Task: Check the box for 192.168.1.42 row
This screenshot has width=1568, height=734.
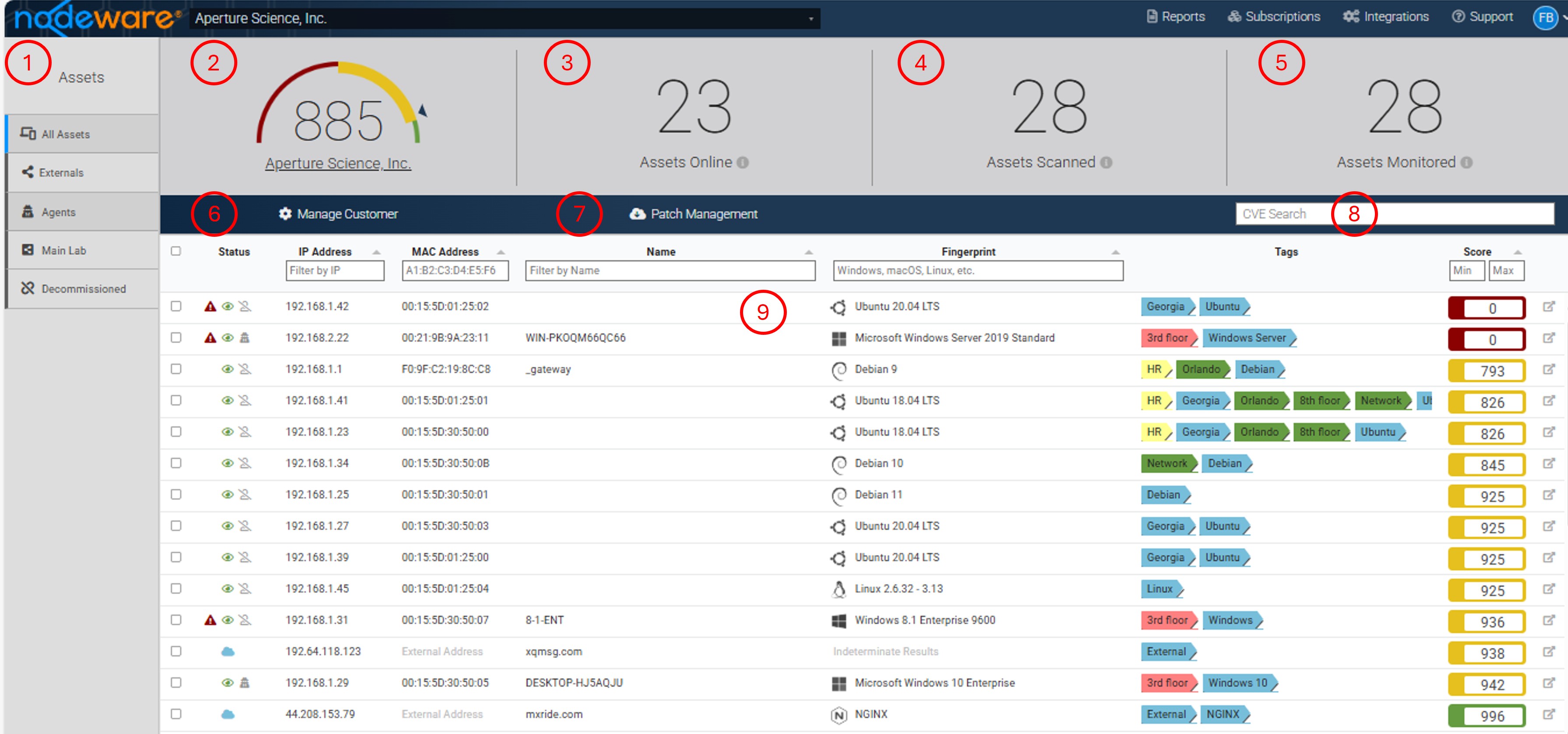Action: 176,306
